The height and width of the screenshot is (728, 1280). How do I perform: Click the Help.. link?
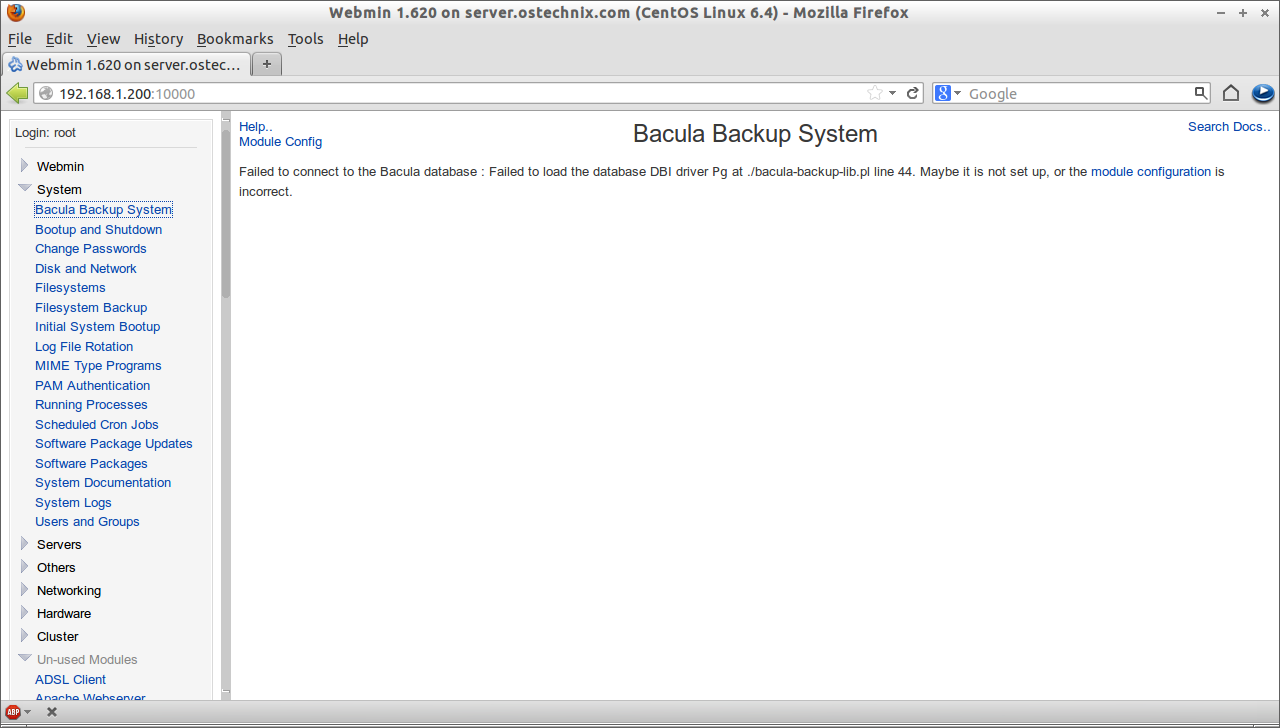256,126
